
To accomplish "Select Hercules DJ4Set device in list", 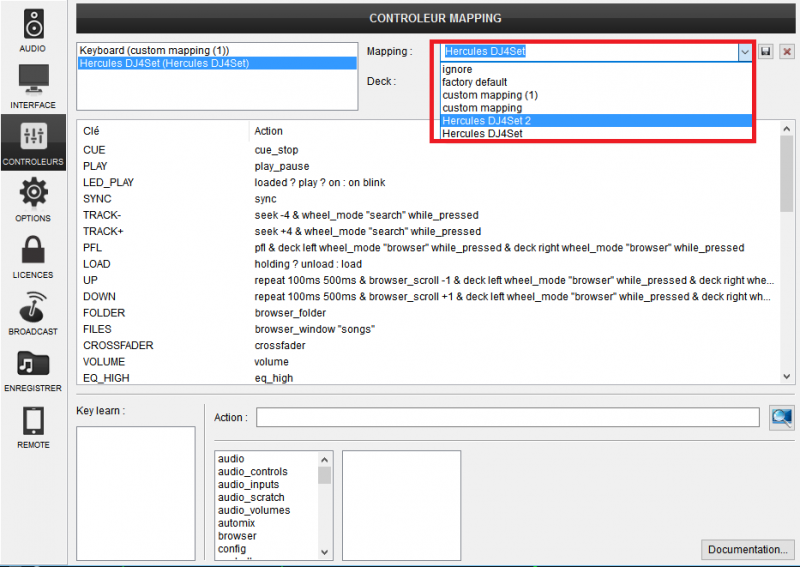I will (x=217, y=63).
